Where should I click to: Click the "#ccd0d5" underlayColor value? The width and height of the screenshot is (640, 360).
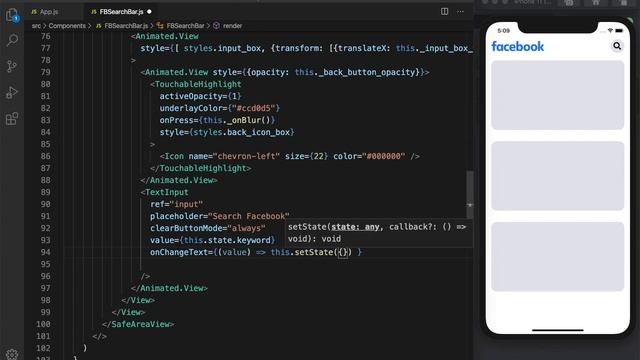[x=253, y=108]
